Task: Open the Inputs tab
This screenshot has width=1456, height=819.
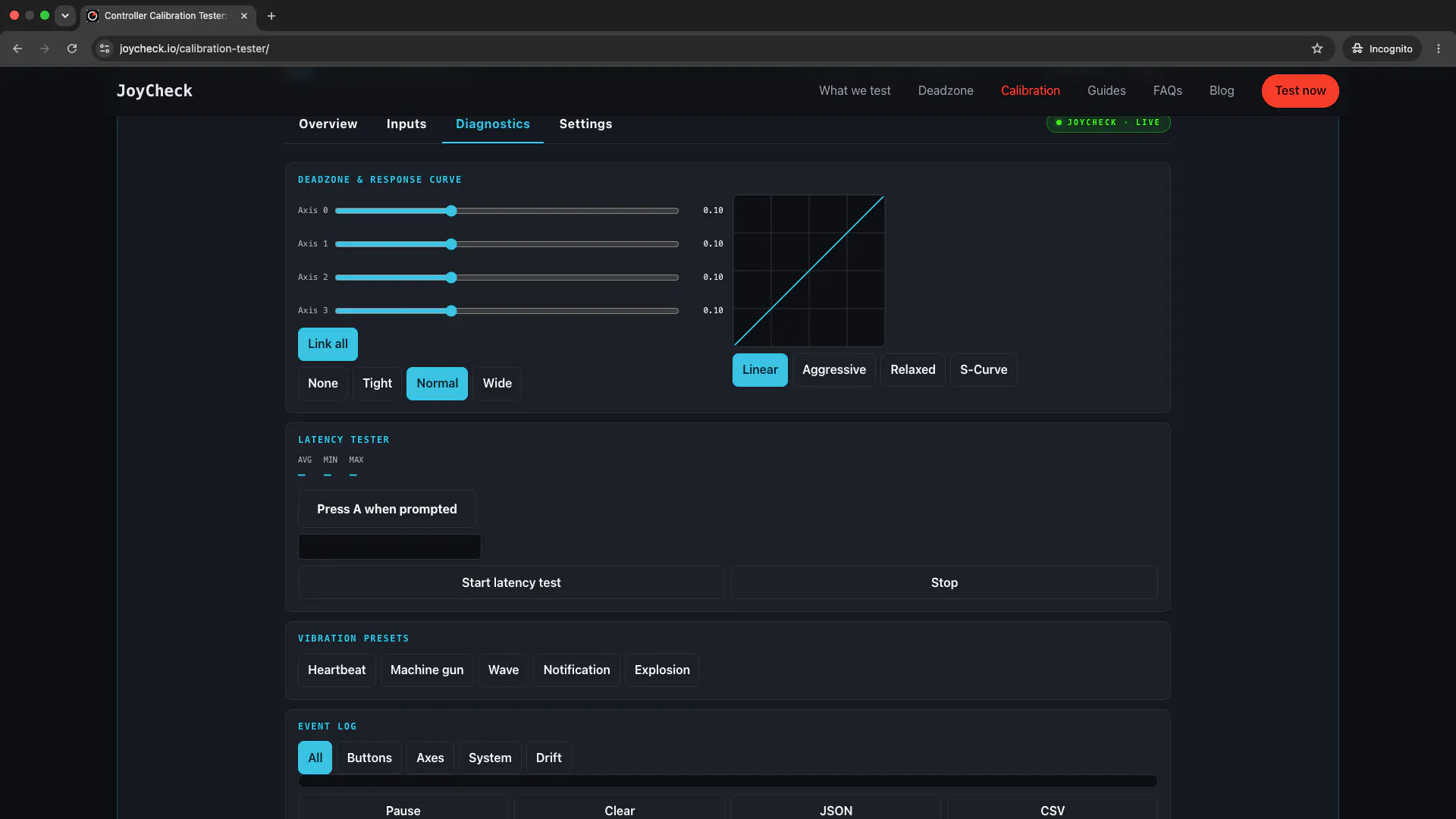Action: tap(406, 124)
